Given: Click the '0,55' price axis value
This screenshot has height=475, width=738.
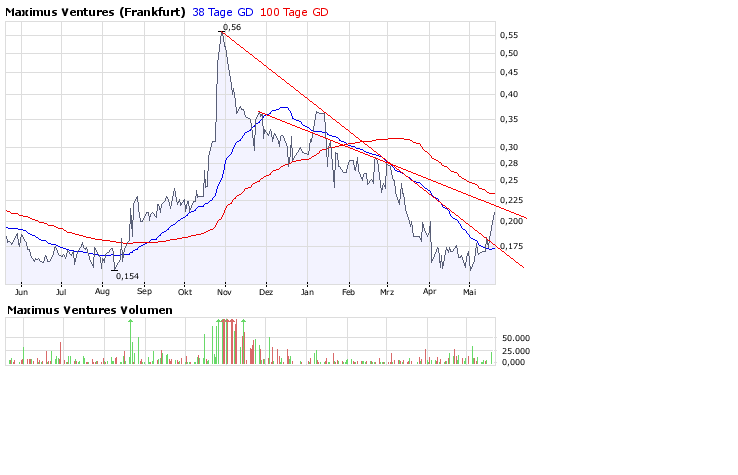Looking at the screenshot, I should [x=509, y=35].
